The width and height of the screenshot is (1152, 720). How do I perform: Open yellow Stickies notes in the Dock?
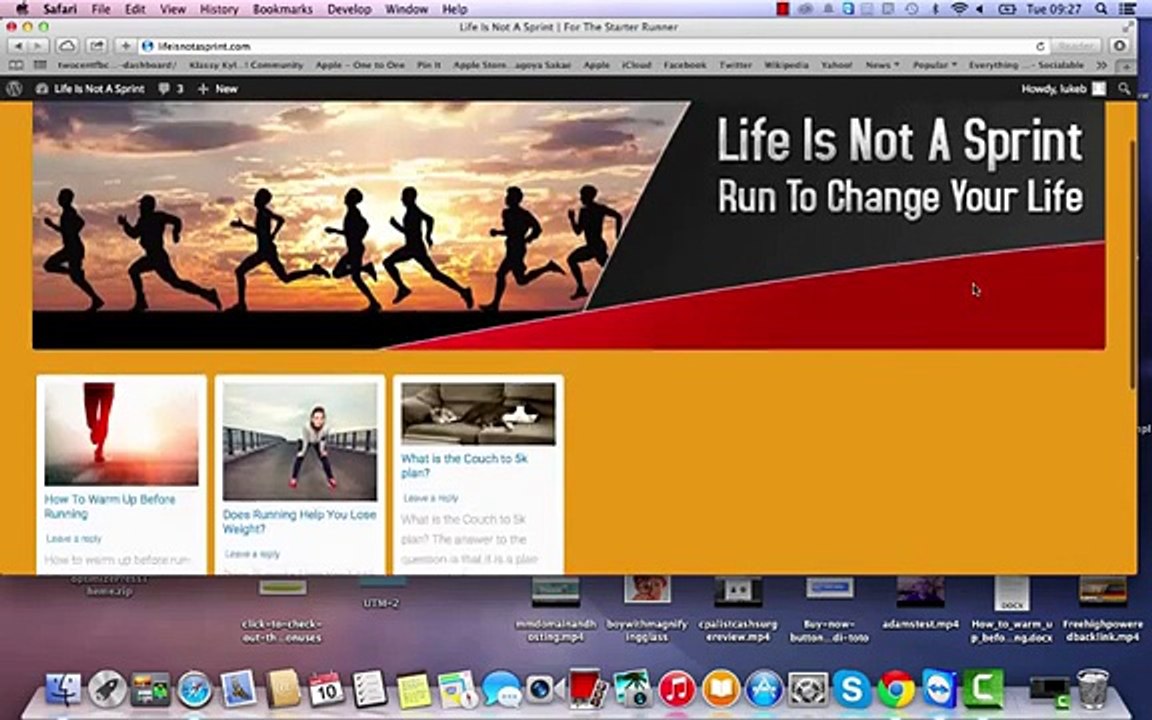(414, 690)
